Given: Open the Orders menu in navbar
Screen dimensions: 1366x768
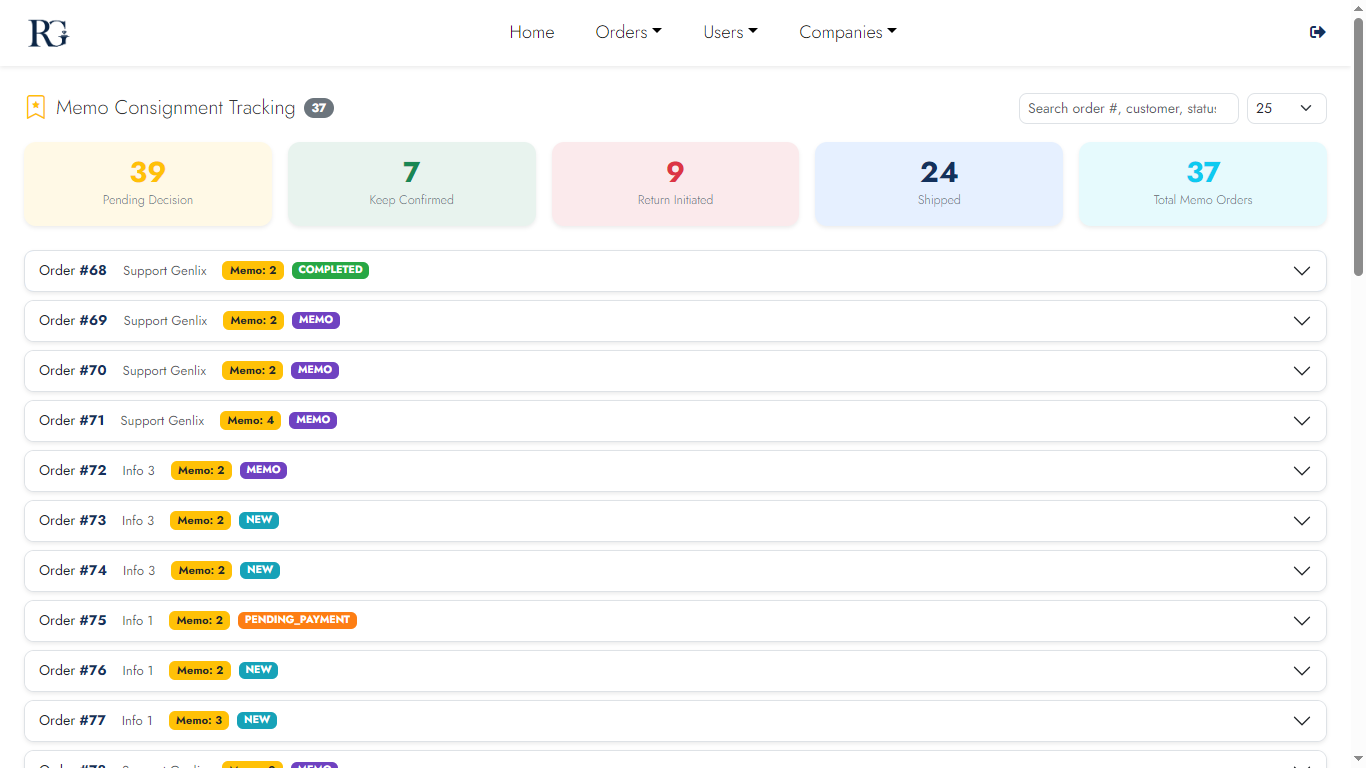Looking at the screenshot, I should click(628, 32).
